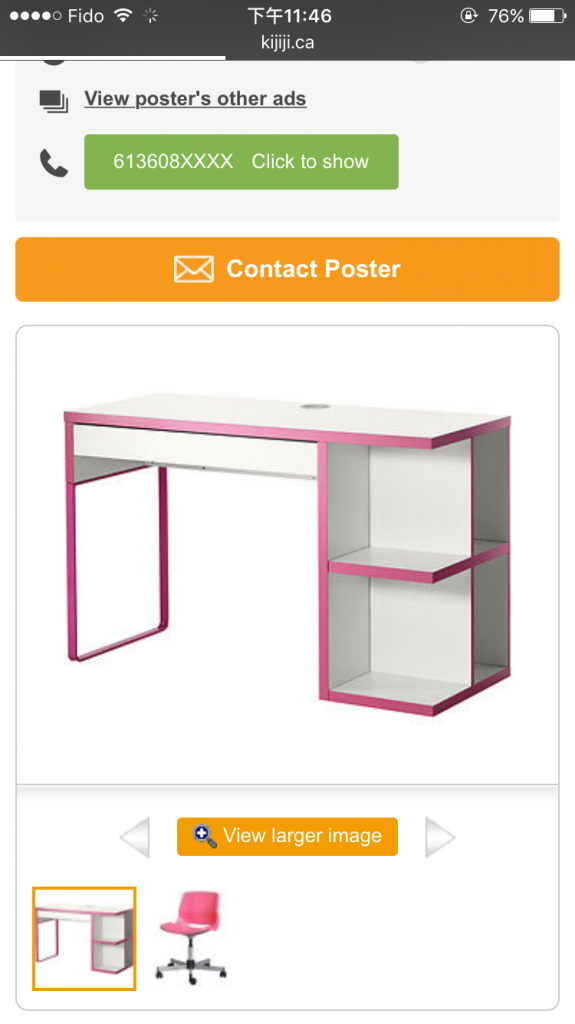Select the desk thumbnail

[x=84, y=938]
